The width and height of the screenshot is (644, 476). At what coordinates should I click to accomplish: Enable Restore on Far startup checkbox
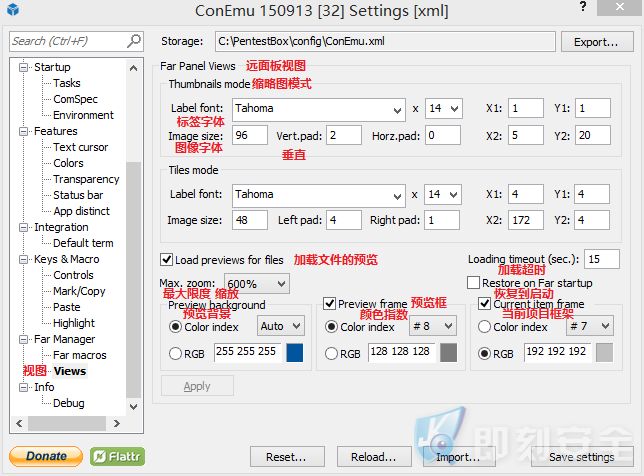[474, 283]
